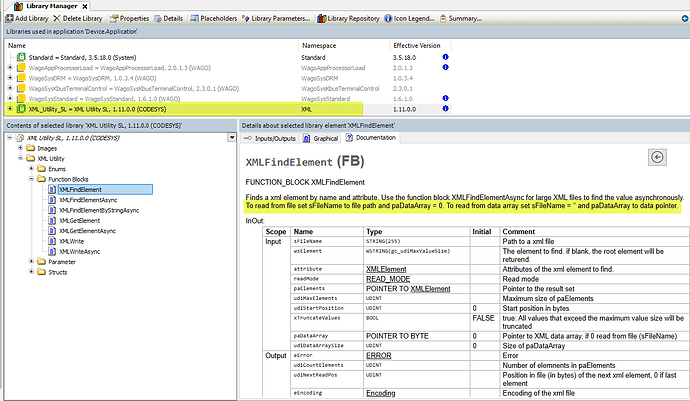The height and width of the screenshot is (401, 690).
Task: Expand the Parameter folder
Action: click(31, 261)
